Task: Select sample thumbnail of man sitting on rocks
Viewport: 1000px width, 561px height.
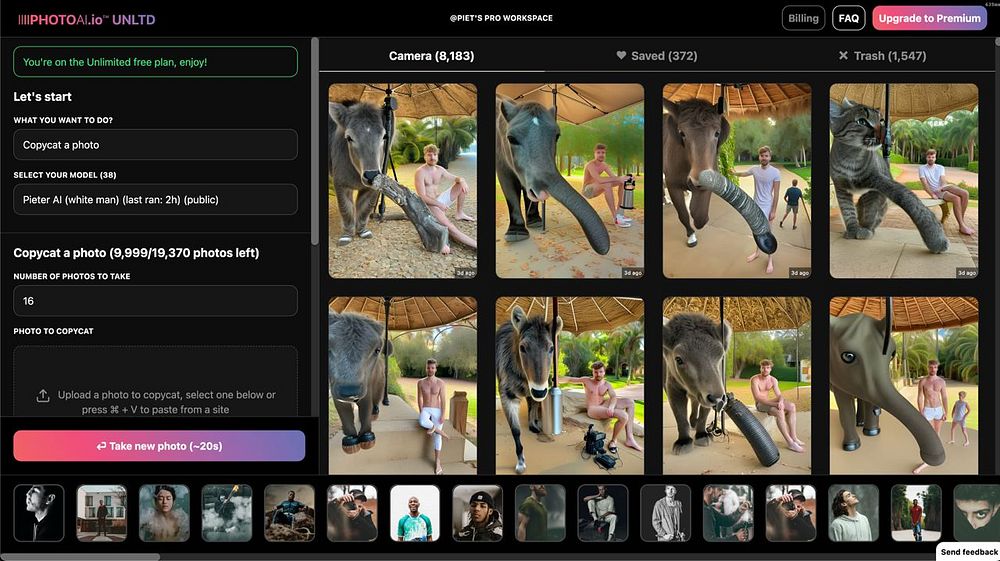Action: click(290, 513)
